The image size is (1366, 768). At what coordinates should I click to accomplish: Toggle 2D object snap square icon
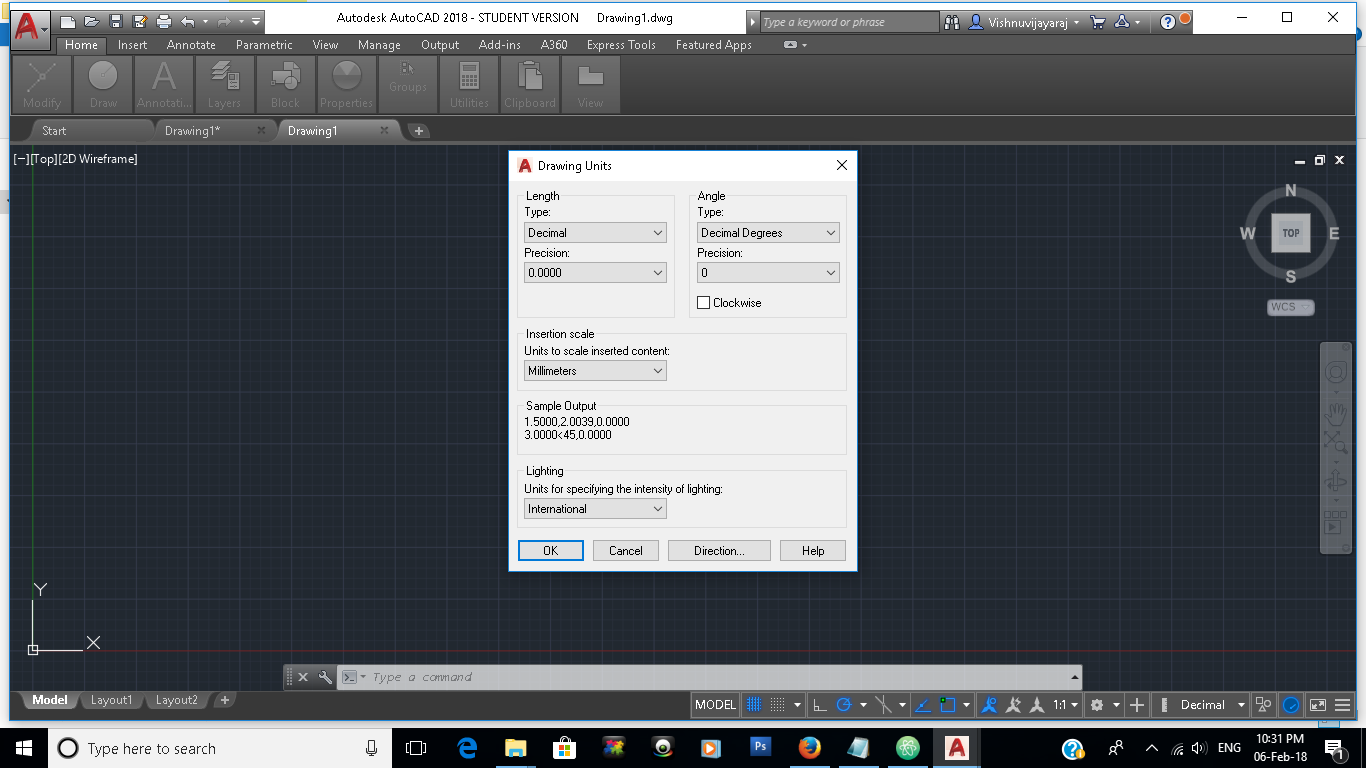[x=948, y=705]
